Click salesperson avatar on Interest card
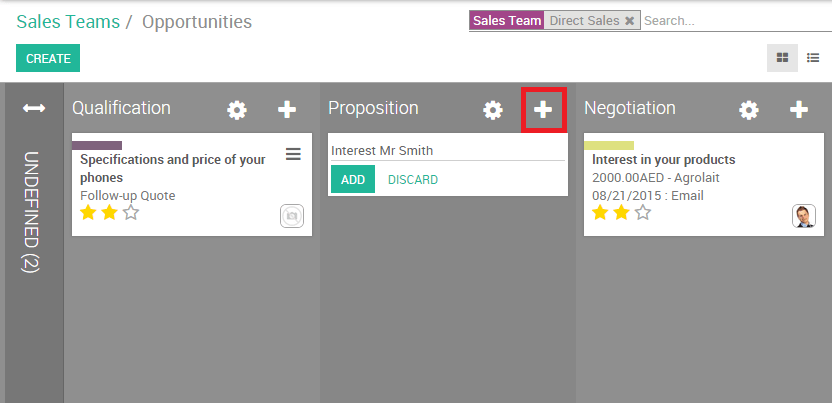The image size is (832, 403). pos(804,216)
